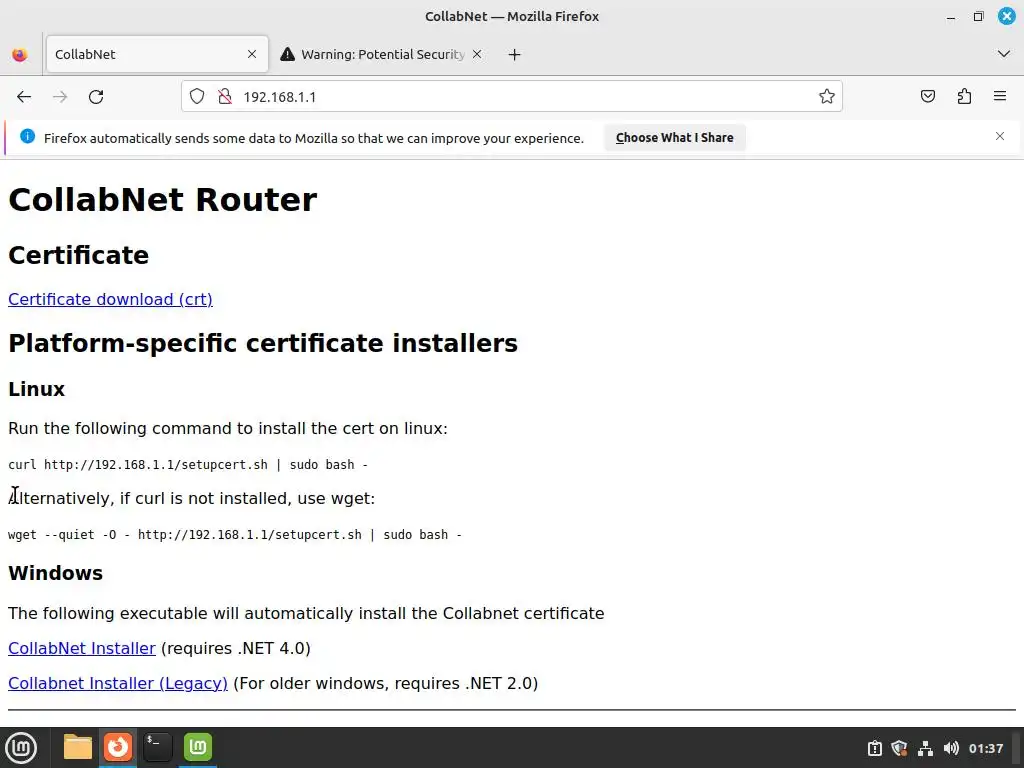Launch the Terminal from taskbar
1024x768 pixels.
[x=157, y=747]
